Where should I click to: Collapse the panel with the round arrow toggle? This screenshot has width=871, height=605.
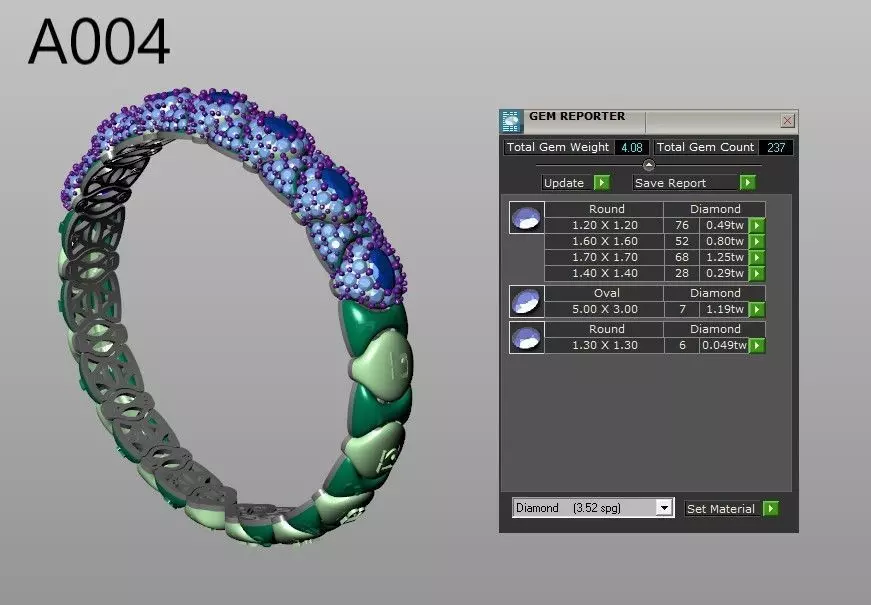click(648, 165)
